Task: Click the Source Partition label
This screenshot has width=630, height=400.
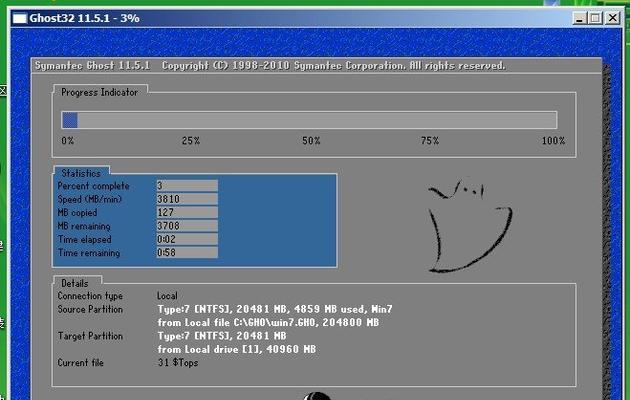Action: pyautogui.click(x=90, y=309)
